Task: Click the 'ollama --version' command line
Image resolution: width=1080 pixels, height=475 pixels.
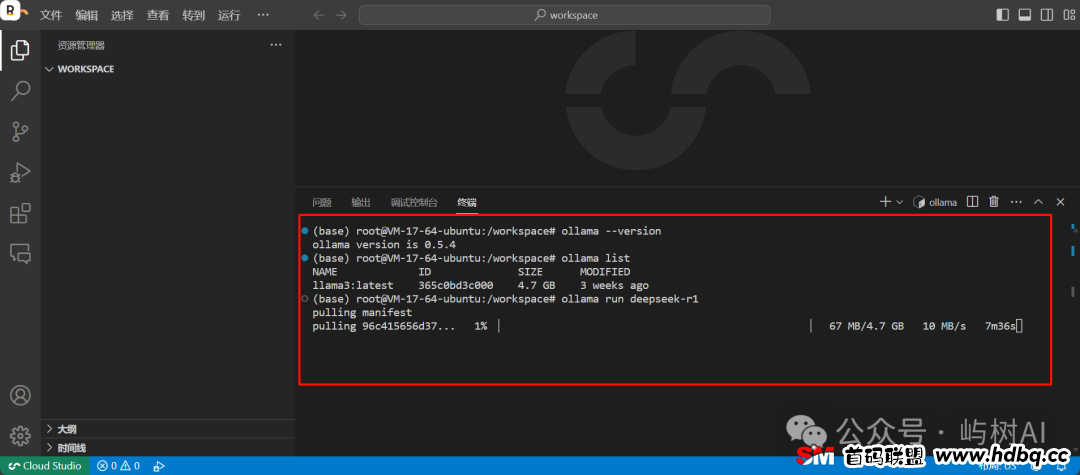Action: click(486, 231)
